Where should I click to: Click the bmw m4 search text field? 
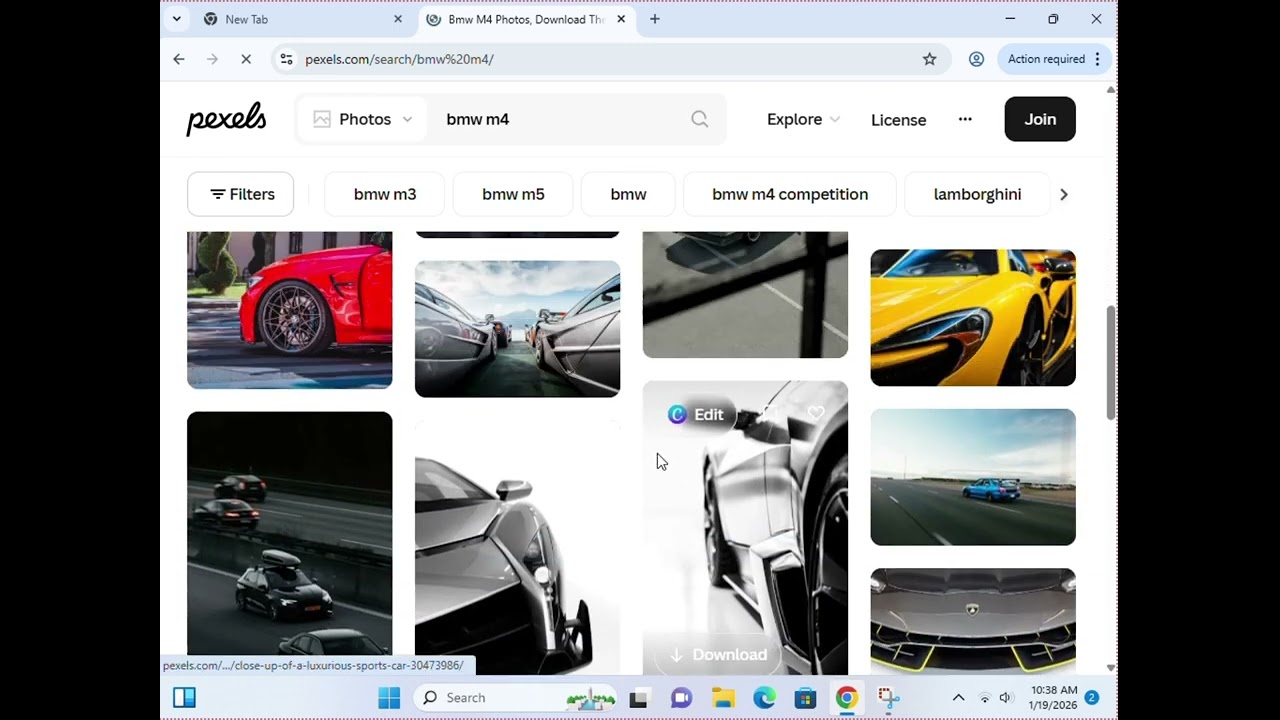[x=560, y=119]
